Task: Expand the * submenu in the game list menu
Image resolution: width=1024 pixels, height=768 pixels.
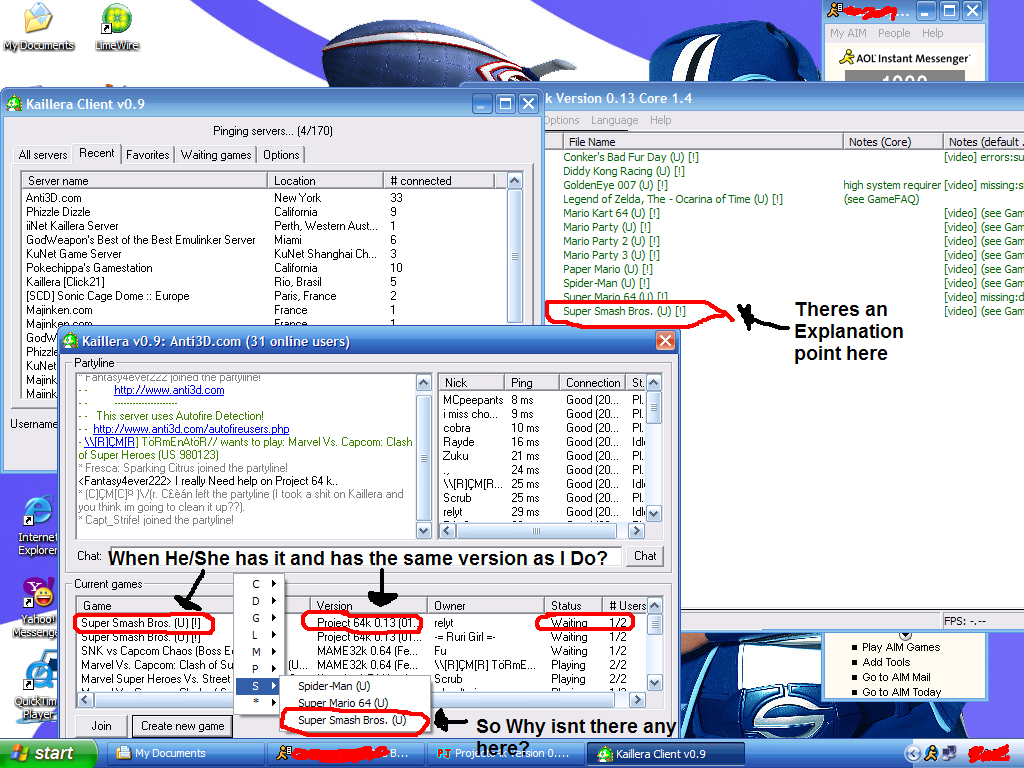Action: pyautogui.click(x=257, y=703)
